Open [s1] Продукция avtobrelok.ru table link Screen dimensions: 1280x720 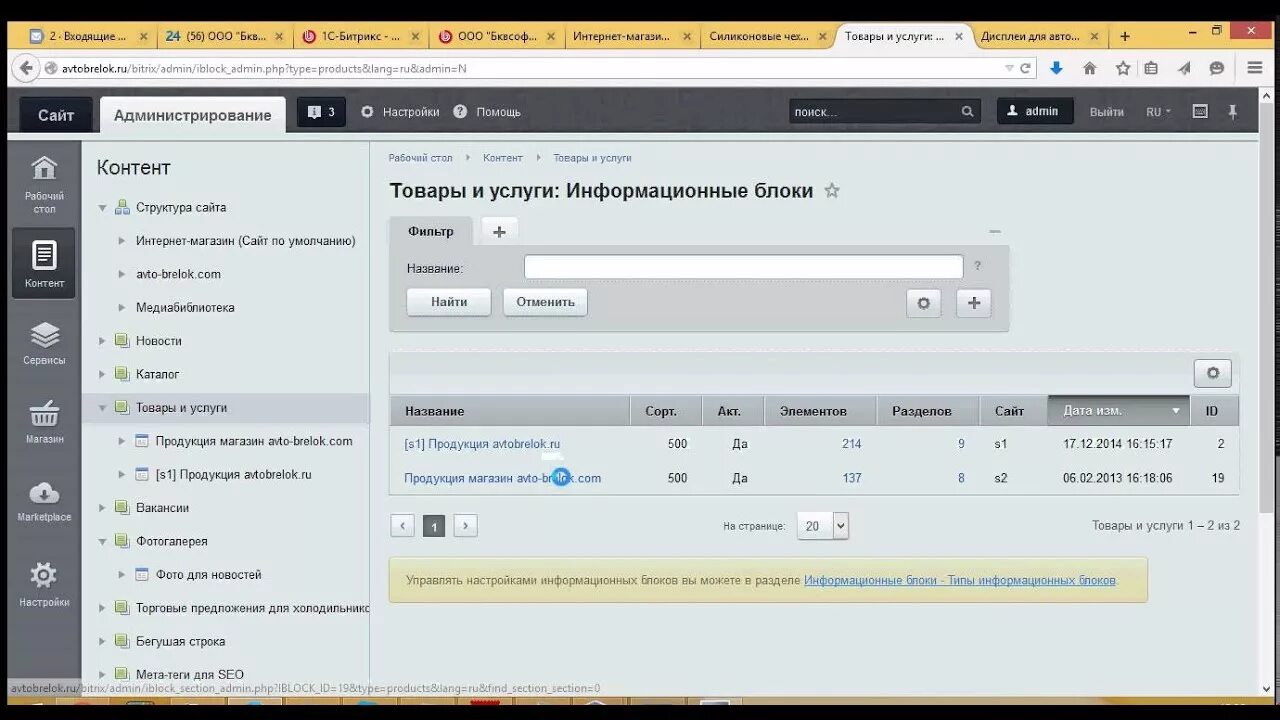482,444
